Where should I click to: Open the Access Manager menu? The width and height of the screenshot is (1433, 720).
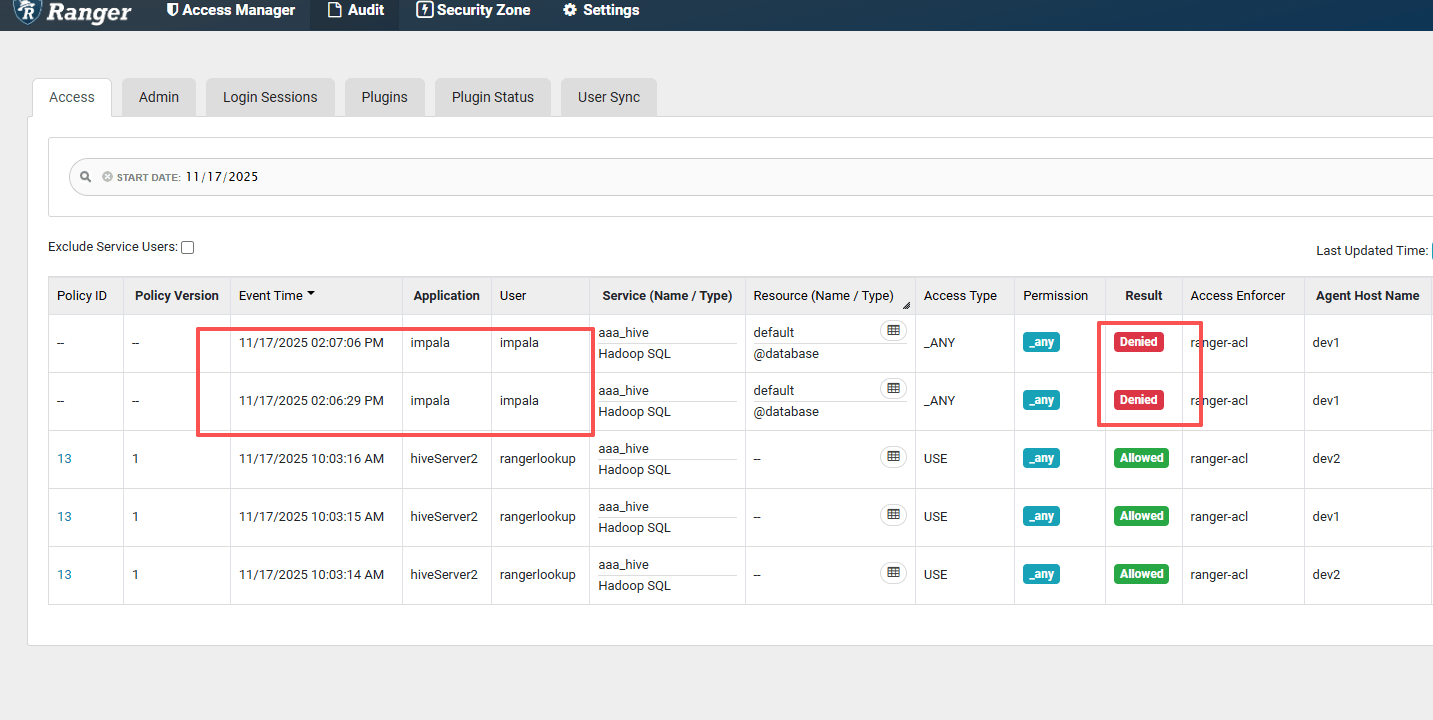230,10
